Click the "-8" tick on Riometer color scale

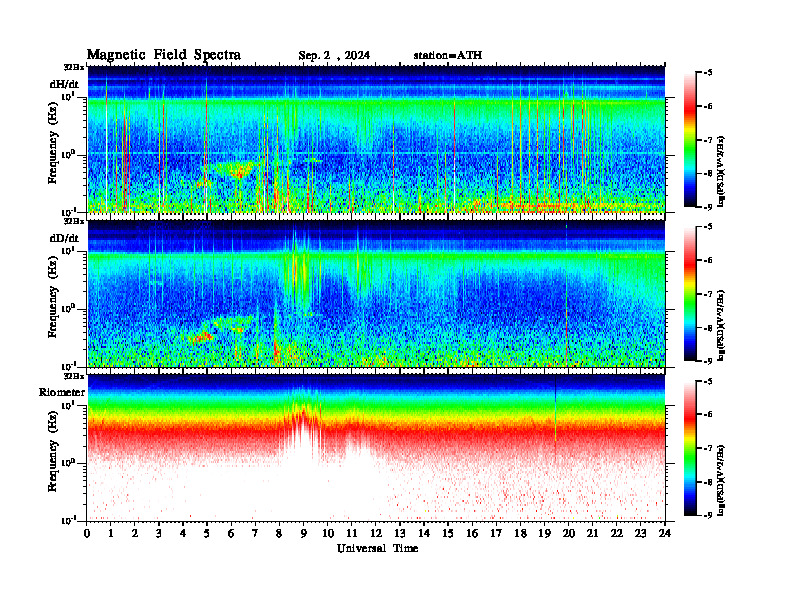709,482
